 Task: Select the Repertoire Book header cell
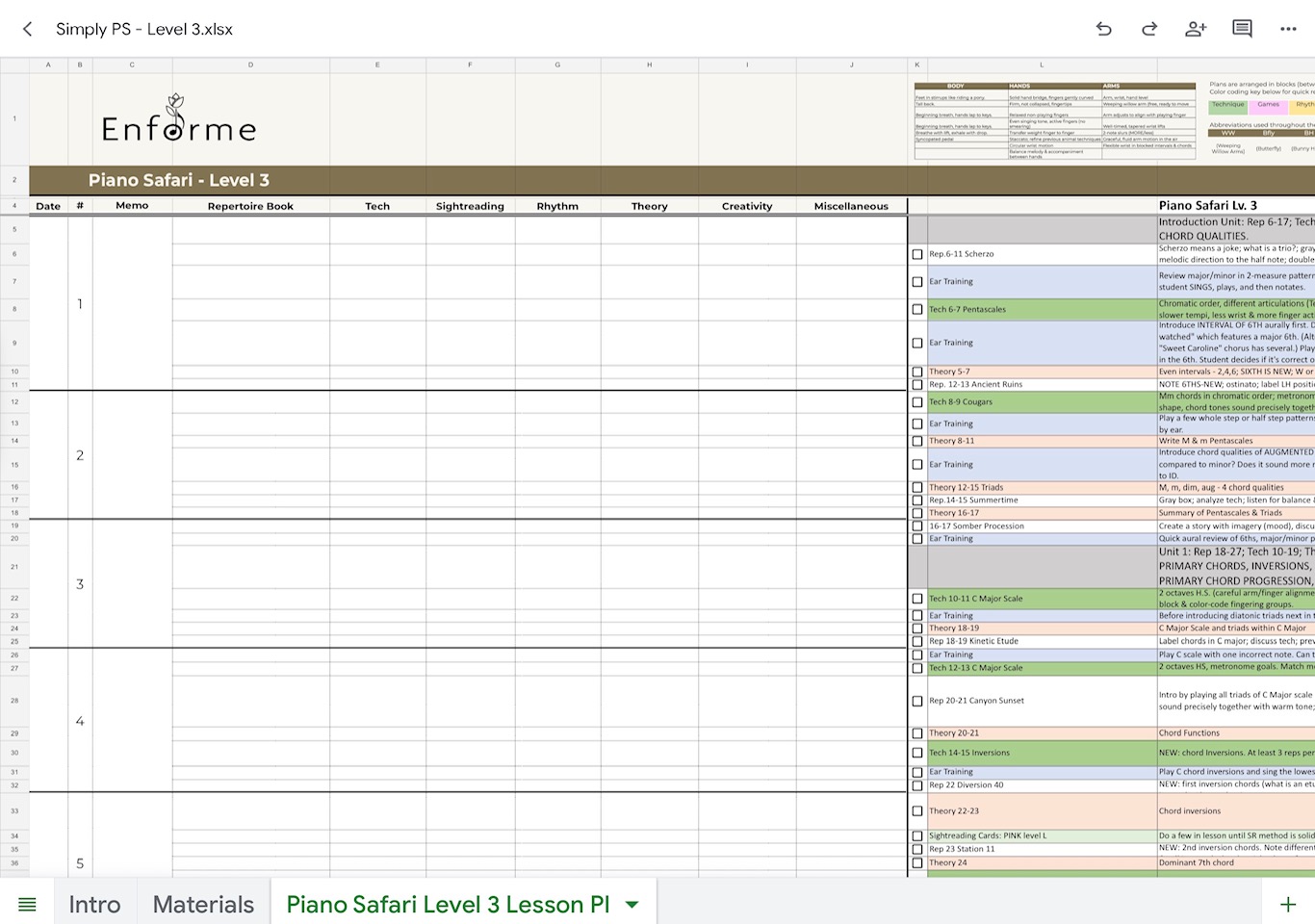[x=250, y=206]
